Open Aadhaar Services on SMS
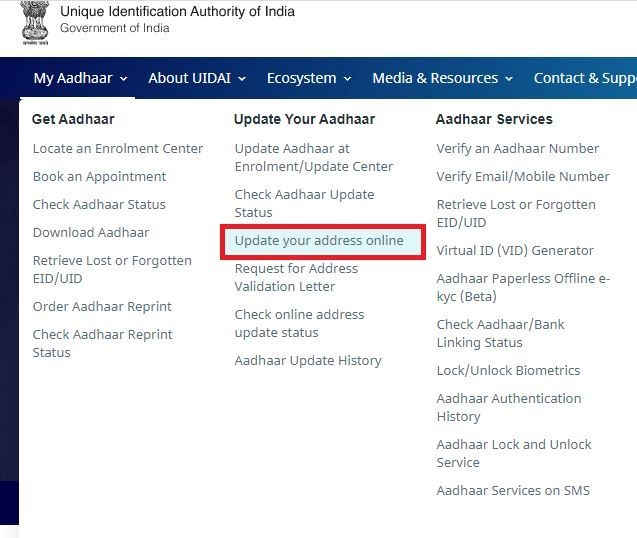Image resolution: width=637 pixels, height=538 pixels. [x=513, y=491]
